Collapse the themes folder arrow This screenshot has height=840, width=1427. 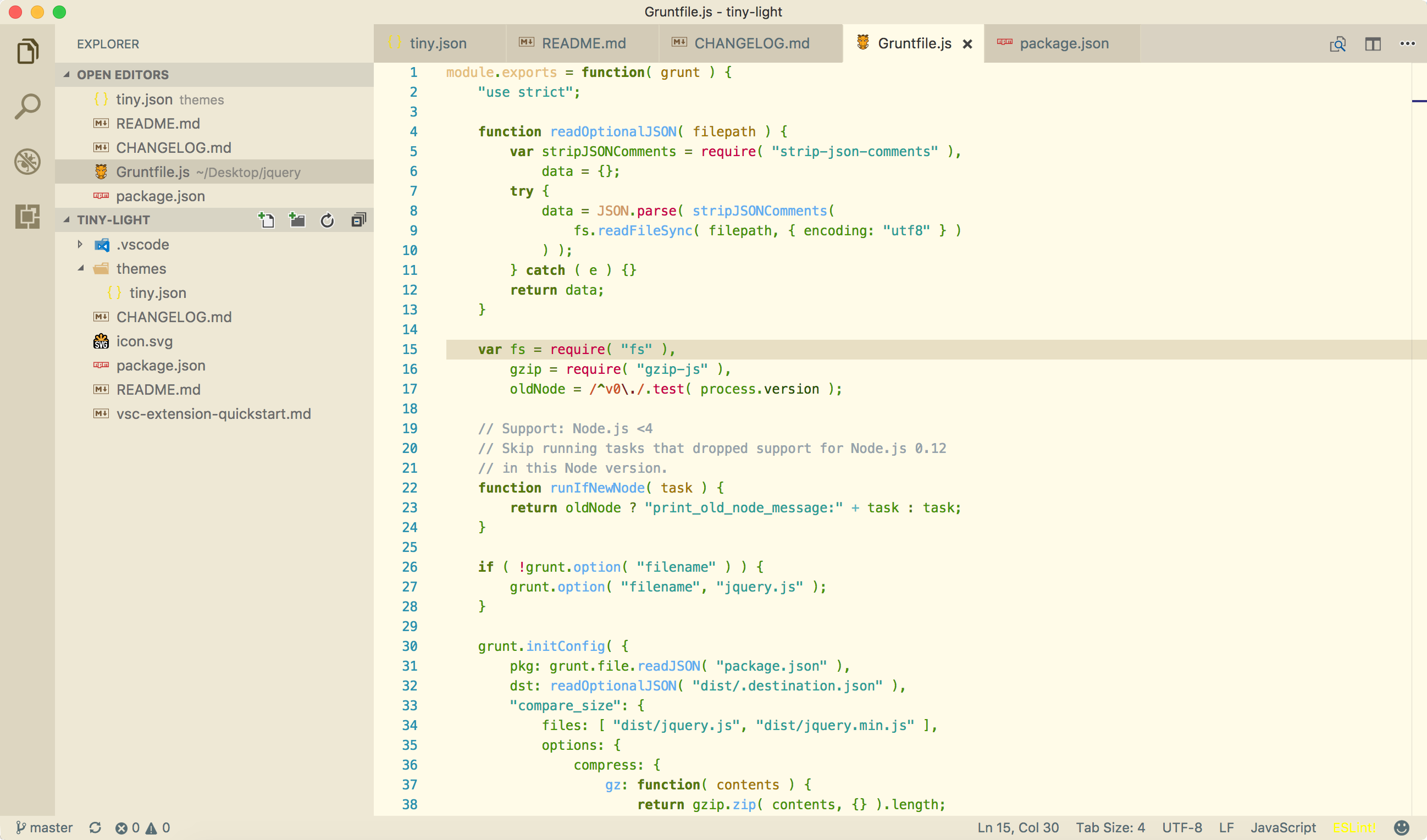tap(80, 268)
